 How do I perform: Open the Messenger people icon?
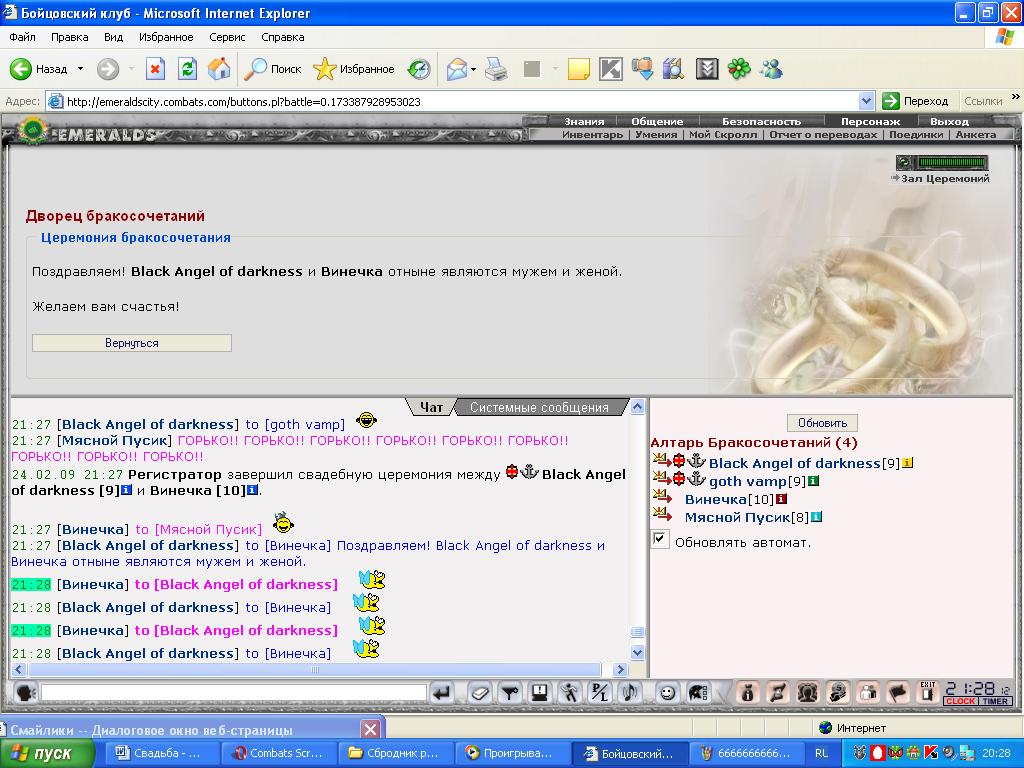pyautogui.click(x=771, y=69)
